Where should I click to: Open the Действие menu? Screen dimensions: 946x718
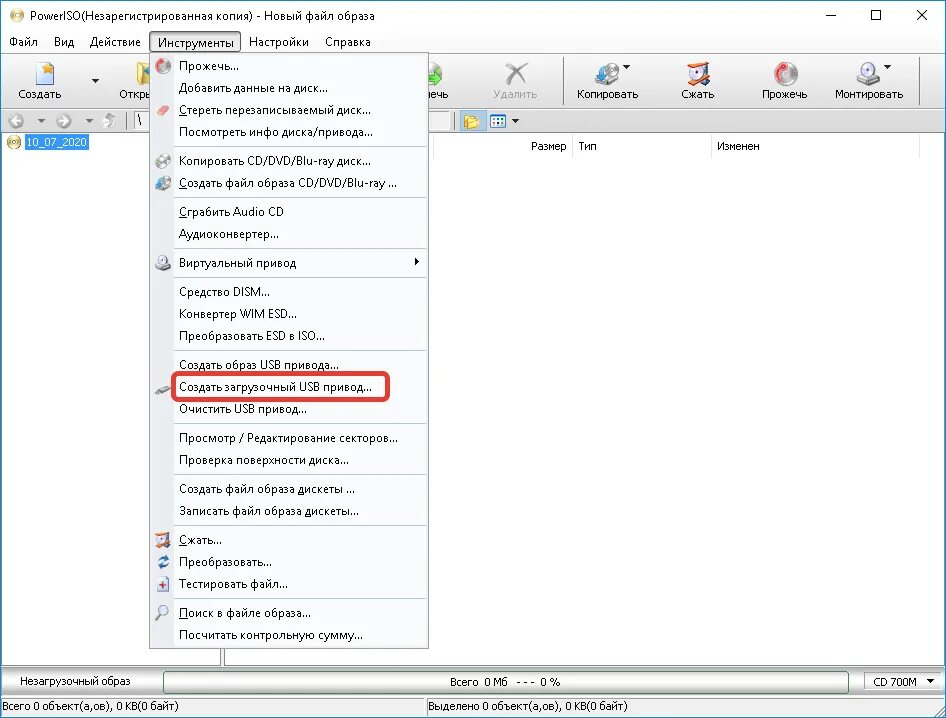point(115,42)
